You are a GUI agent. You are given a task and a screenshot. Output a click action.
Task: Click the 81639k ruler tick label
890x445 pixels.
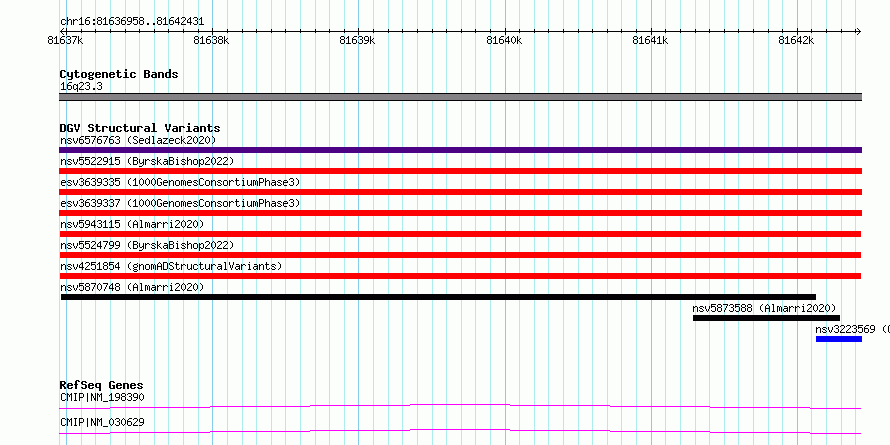point(358,41)
